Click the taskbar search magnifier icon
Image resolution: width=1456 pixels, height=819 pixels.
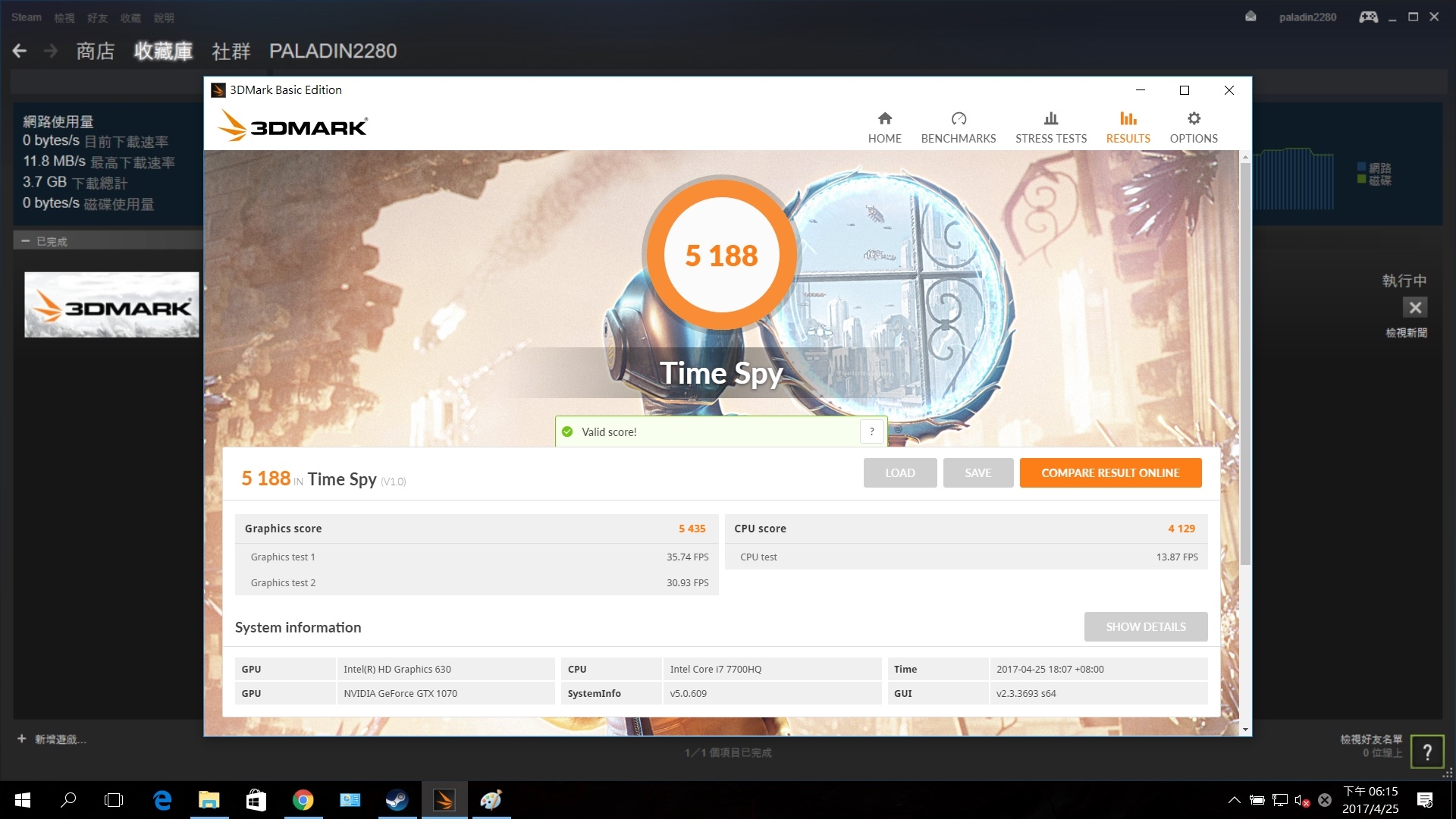click(68, 800)
